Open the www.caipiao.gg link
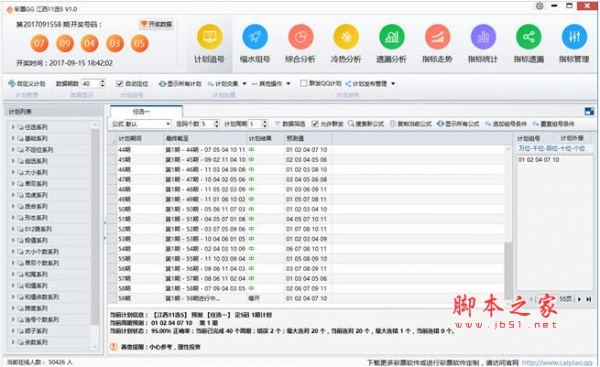Image resolution: width=600 pixels, height=367 pixels. pos(557,362)
